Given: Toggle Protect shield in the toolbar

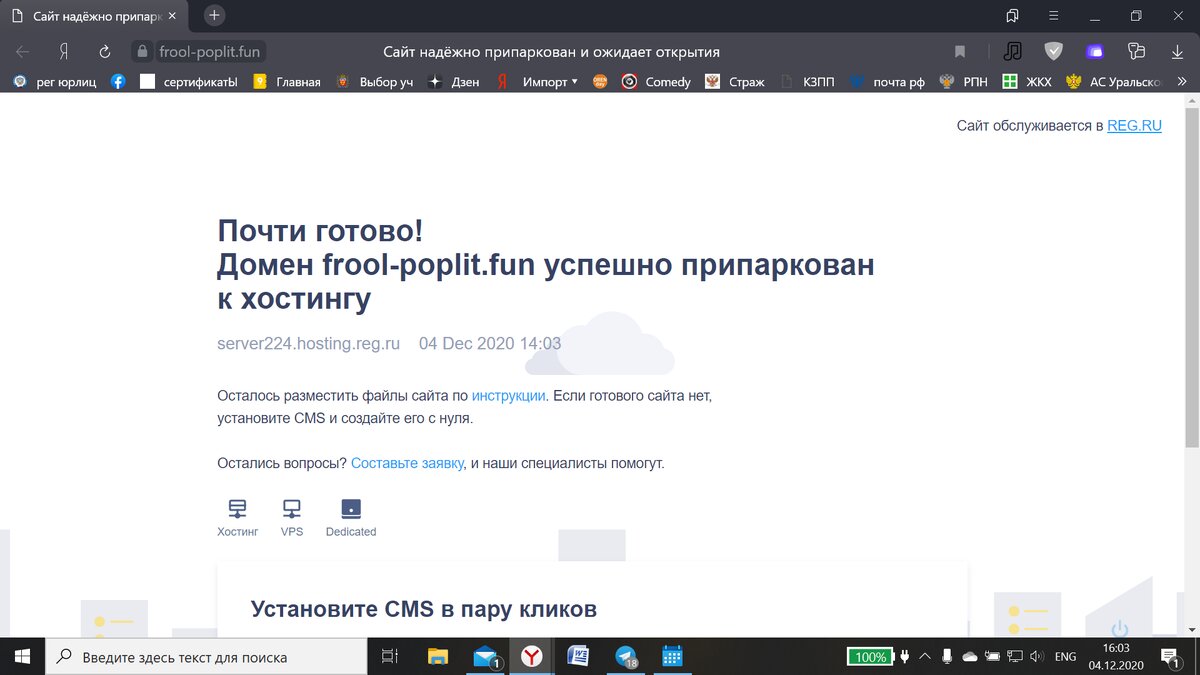Looking at the screenshot, I should pyautogui.click(x=1052, y=51).
